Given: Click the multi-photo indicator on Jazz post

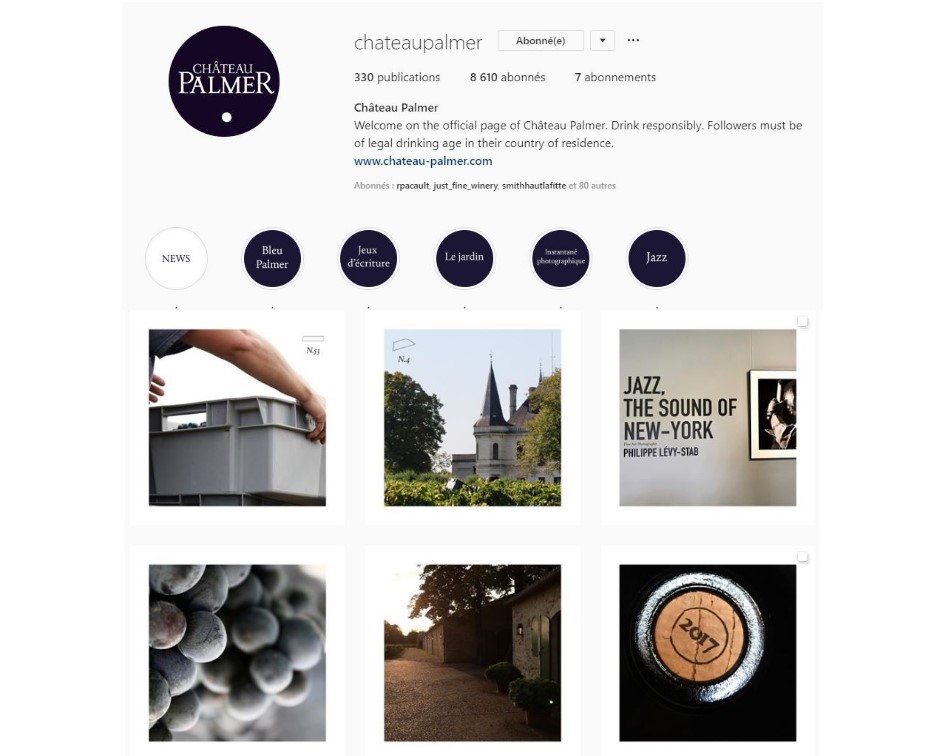Looking at the screenshot, I should click(802, 321).
